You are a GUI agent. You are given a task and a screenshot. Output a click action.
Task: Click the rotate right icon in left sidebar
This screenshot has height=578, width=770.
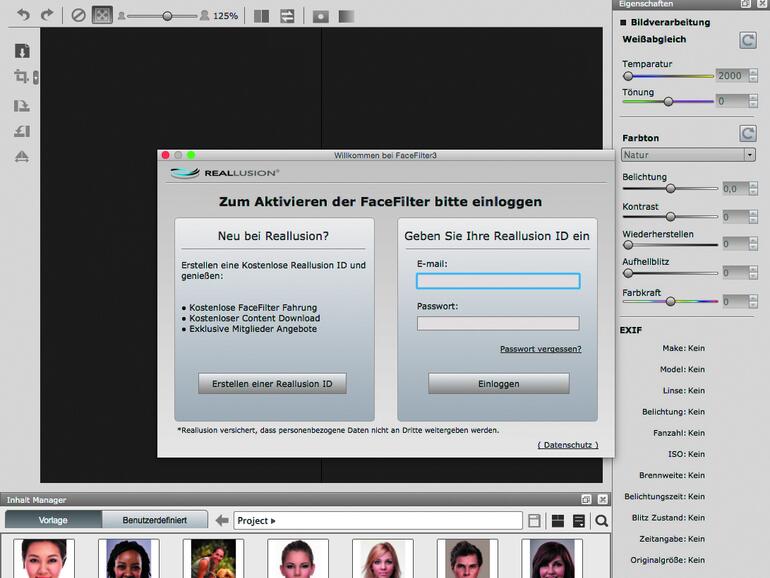(22, 105)
